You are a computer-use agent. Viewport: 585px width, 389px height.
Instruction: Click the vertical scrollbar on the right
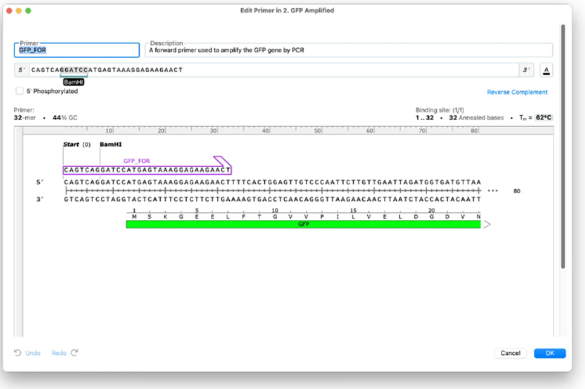(x=563, y=146)
